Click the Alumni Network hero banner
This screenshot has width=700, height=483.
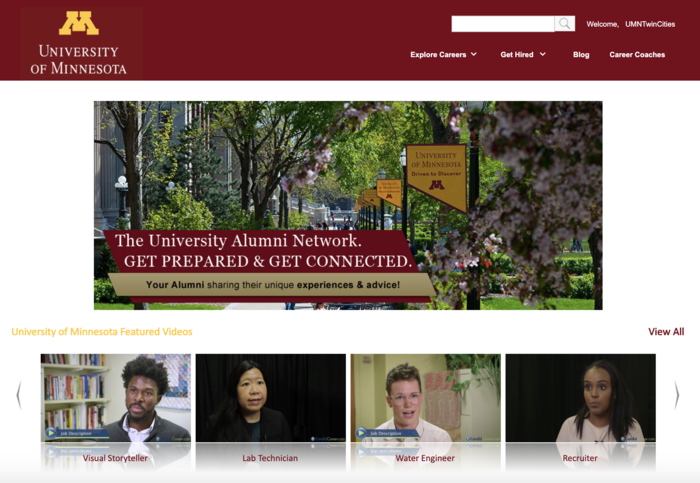tap(348, 205)
